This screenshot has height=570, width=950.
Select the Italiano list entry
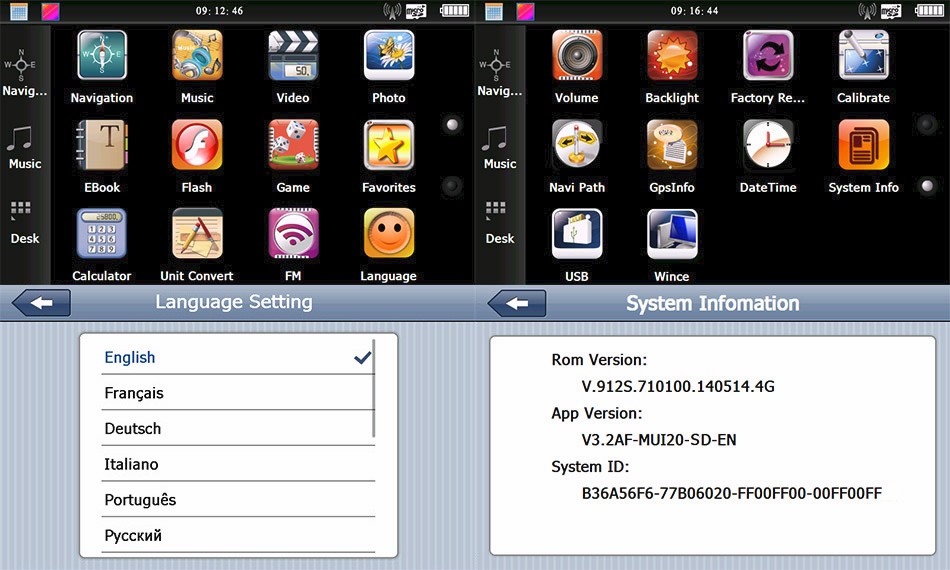click(236, 465)
